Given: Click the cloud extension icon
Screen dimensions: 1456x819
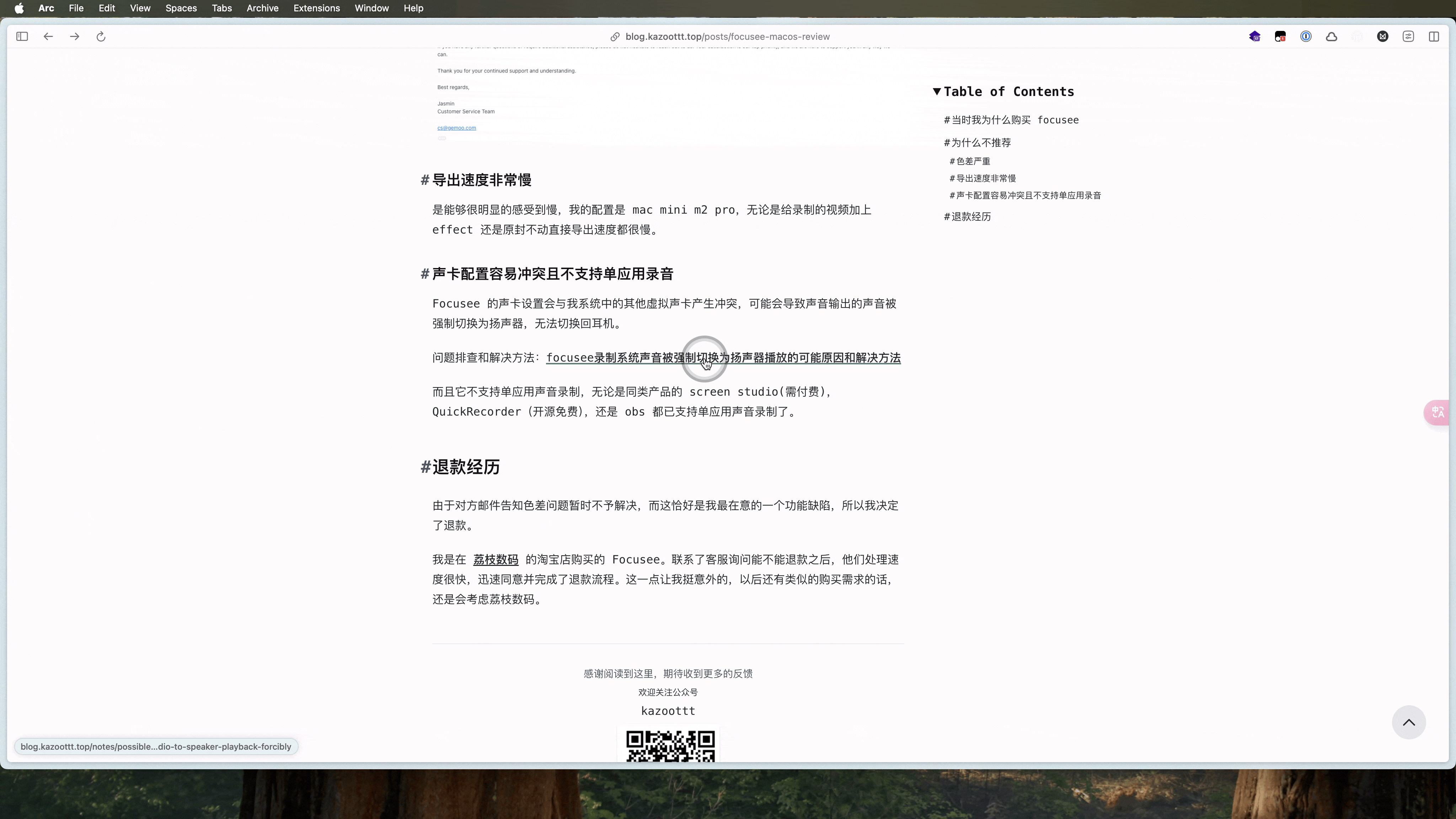Looking at the screenshot, I should [1332, 37].
